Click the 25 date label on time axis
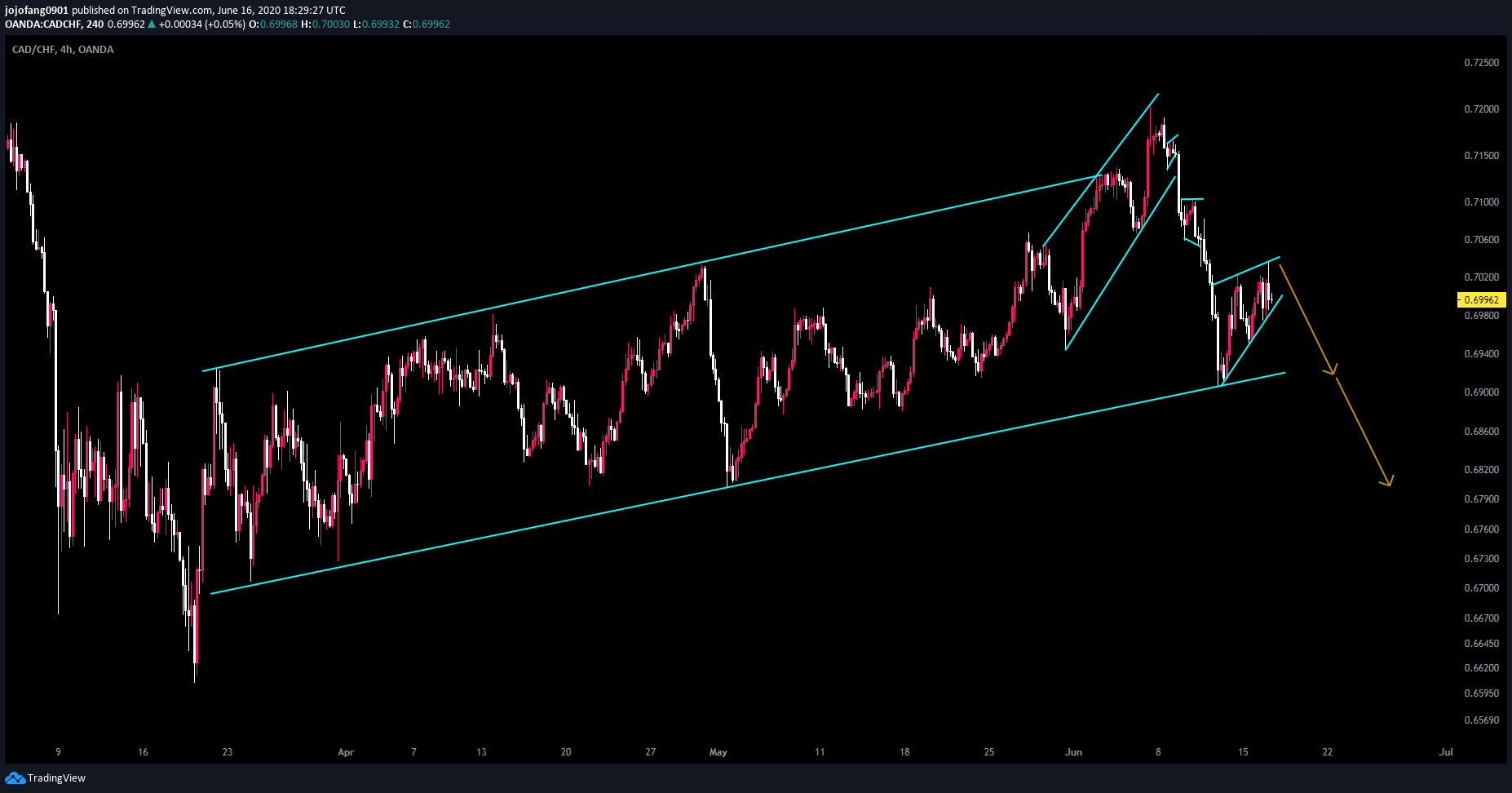The width and height of the screenshot is (1512, 793). (989, 752)
